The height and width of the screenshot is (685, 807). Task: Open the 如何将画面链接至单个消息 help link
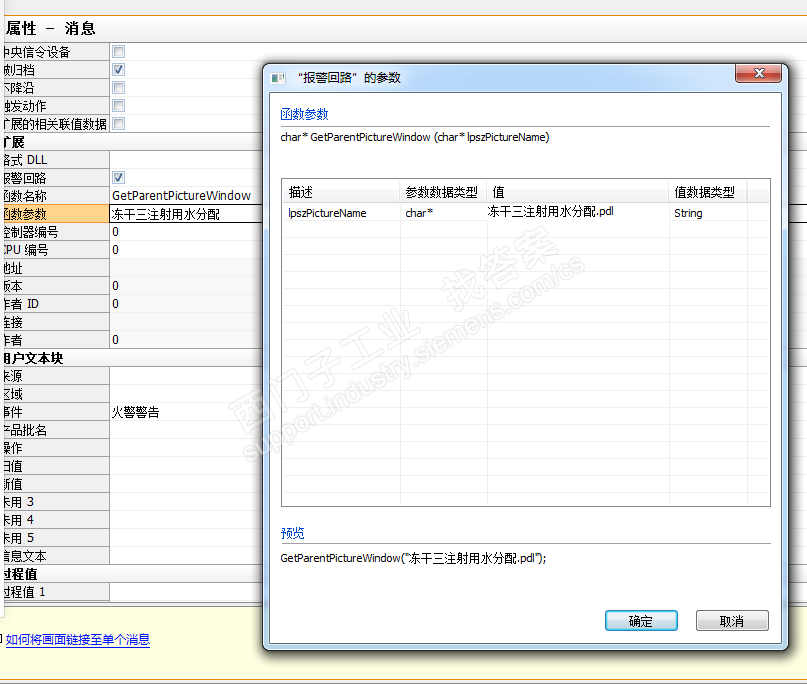pos(78,639)
